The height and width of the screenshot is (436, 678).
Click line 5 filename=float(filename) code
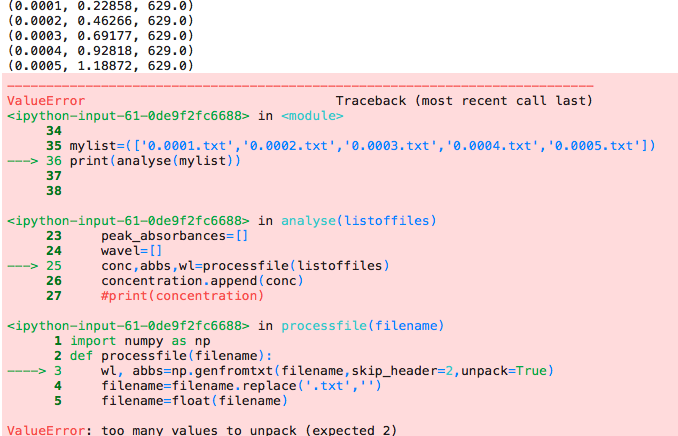195,401
